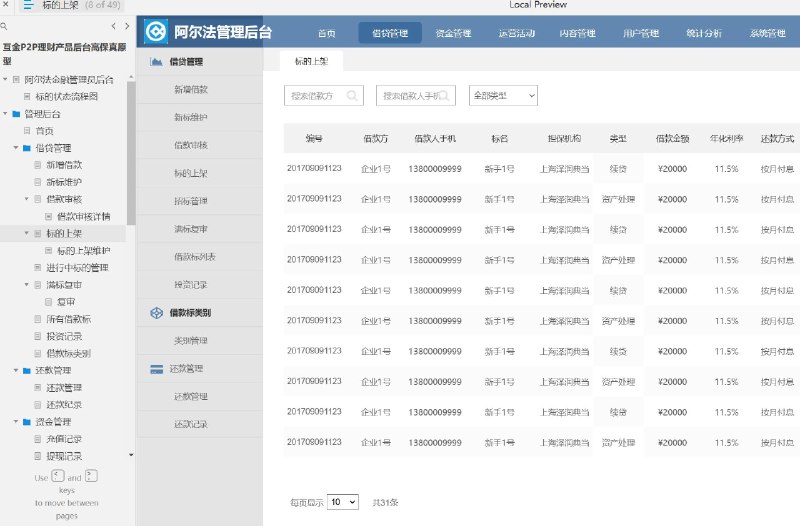Go to next page with right arrow
Viewport: 800px width, 526px height.
[x=127, y=26]
